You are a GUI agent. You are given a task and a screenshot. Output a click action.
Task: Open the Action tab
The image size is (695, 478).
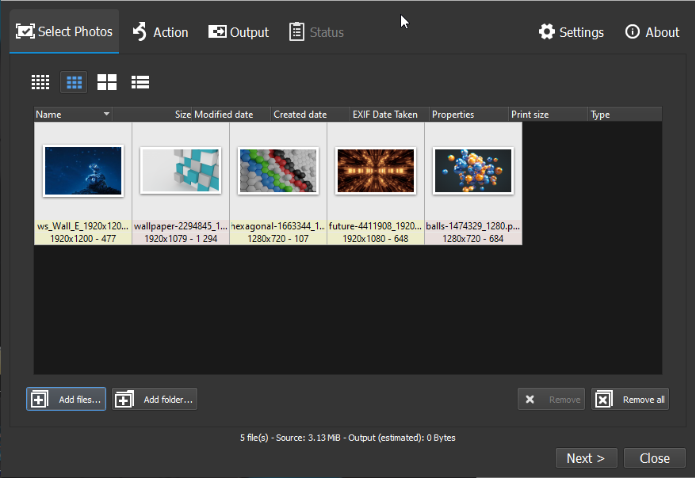(x=160, y=32)
